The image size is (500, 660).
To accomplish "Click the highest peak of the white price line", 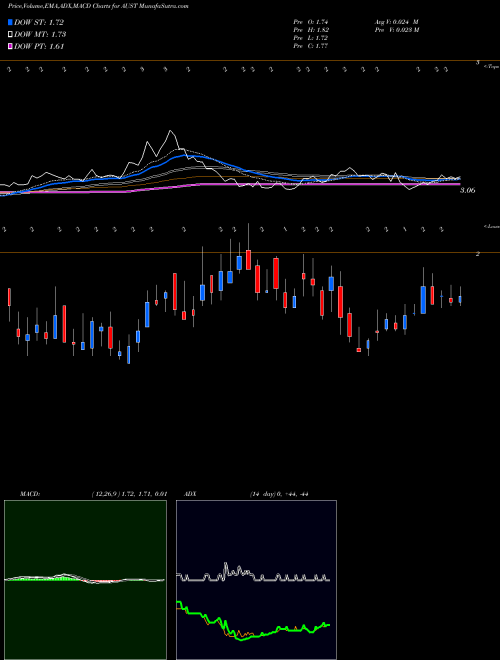I will 170,131.
